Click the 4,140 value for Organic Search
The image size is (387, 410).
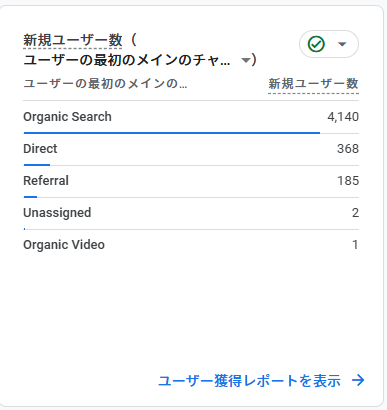[343, 117]
